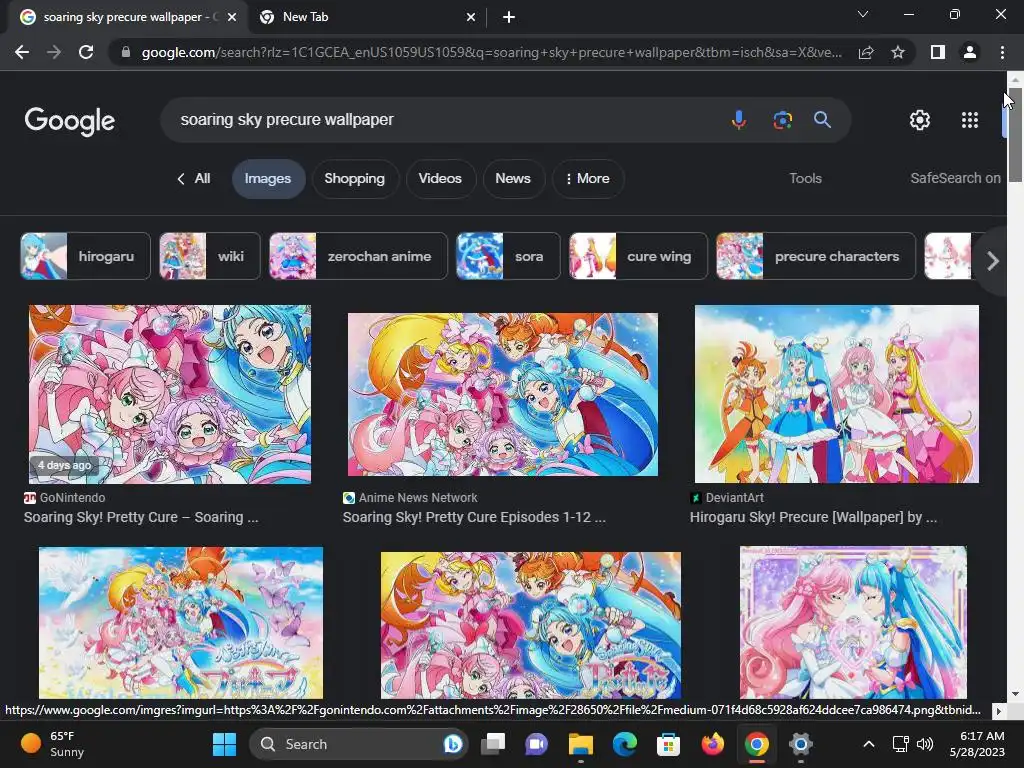Click the magnifier search button
The image size is (1024, 768).
pyautogui.click(x=822, y=120)
